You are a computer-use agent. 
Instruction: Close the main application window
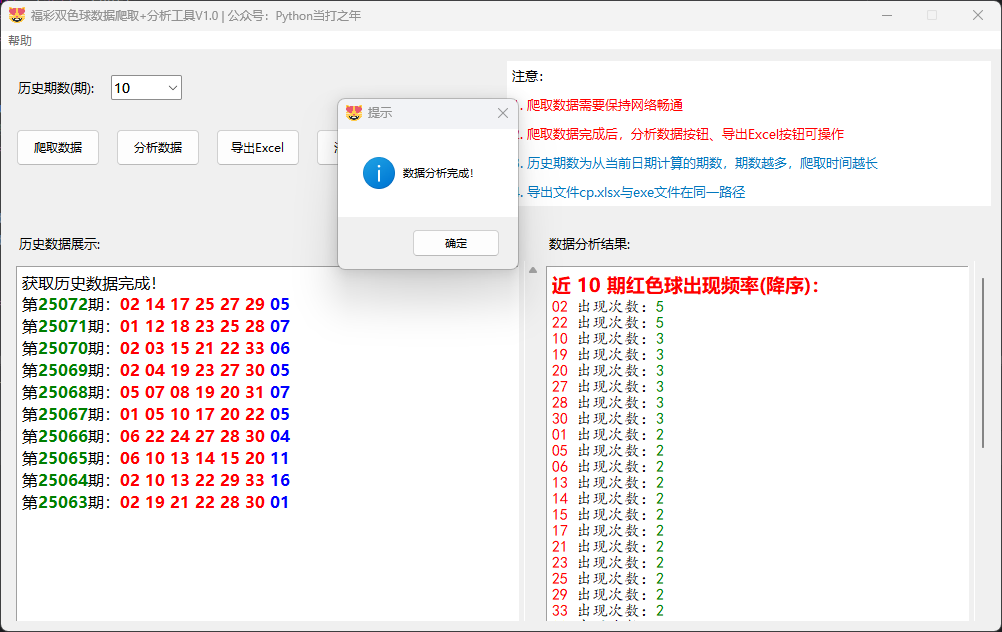pyautogui.click(x=978, y=15)
